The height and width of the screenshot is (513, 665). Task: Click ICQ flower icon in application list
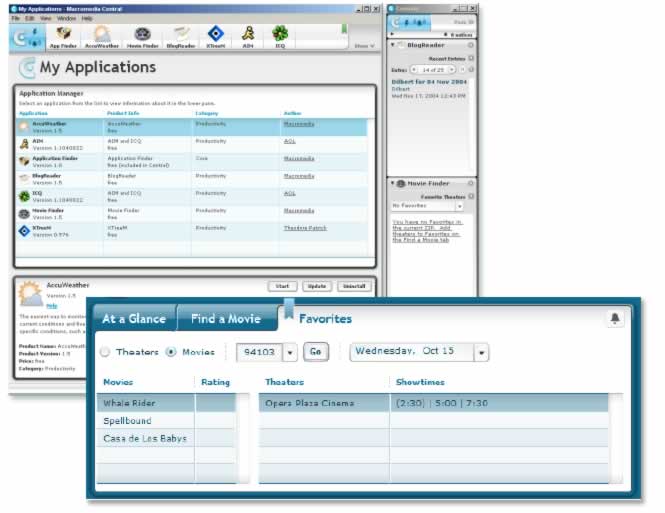[x=24, y=196]
